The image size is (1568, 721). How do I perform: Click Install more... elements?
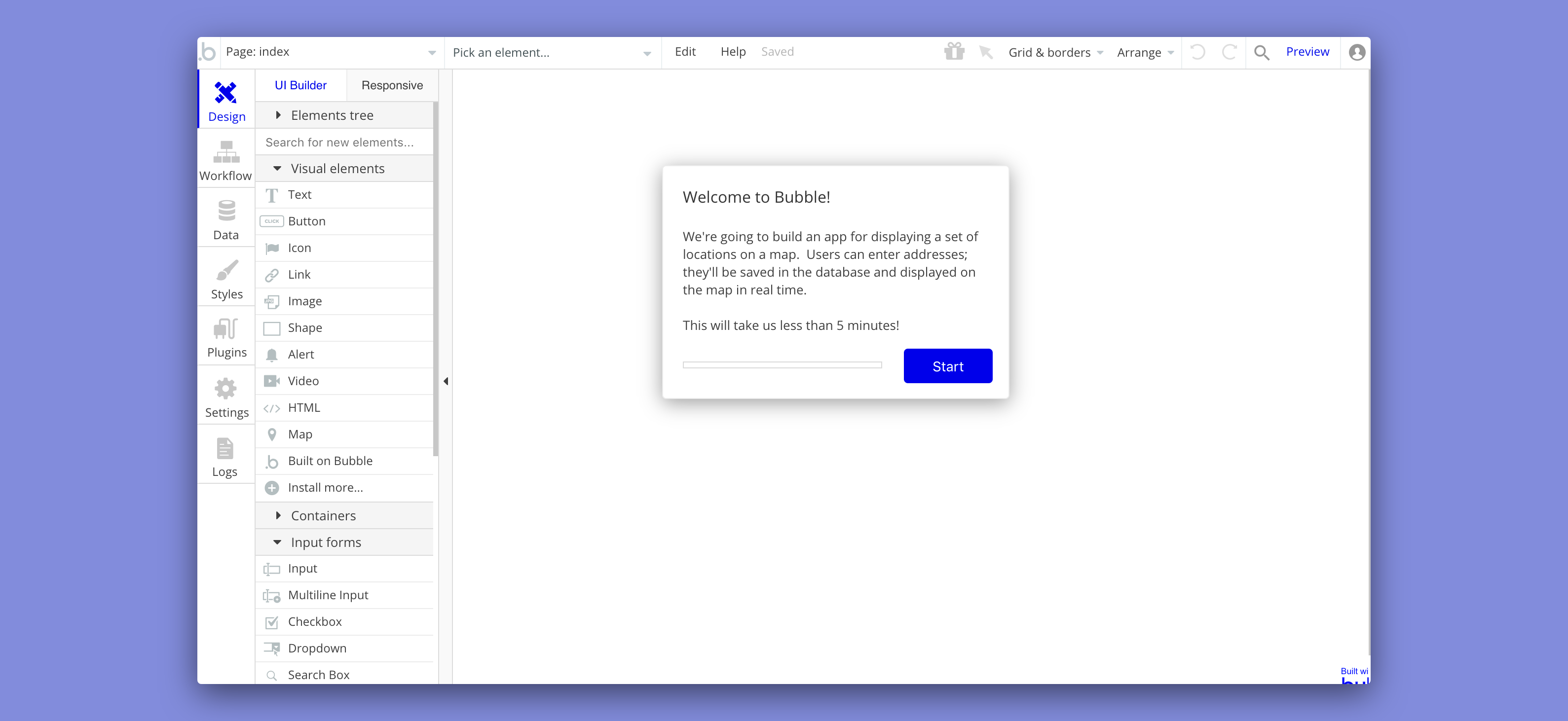(x=344, y=488)
